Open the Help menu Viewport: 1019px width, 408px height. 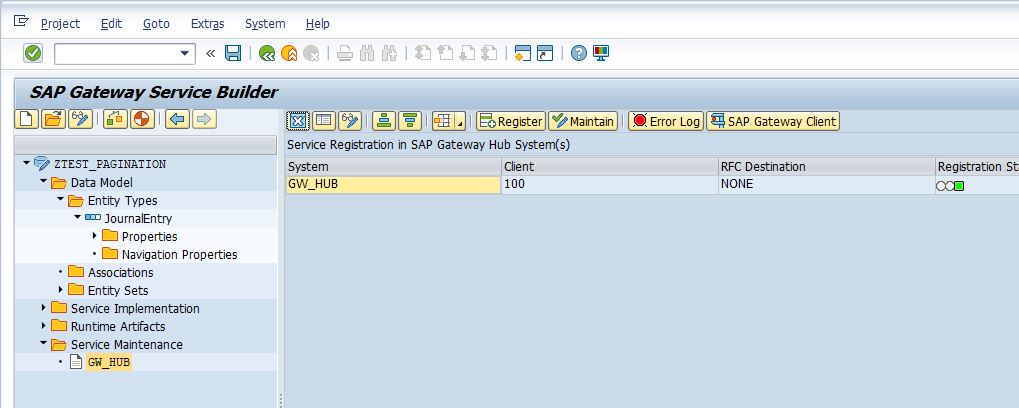(317, 23)
